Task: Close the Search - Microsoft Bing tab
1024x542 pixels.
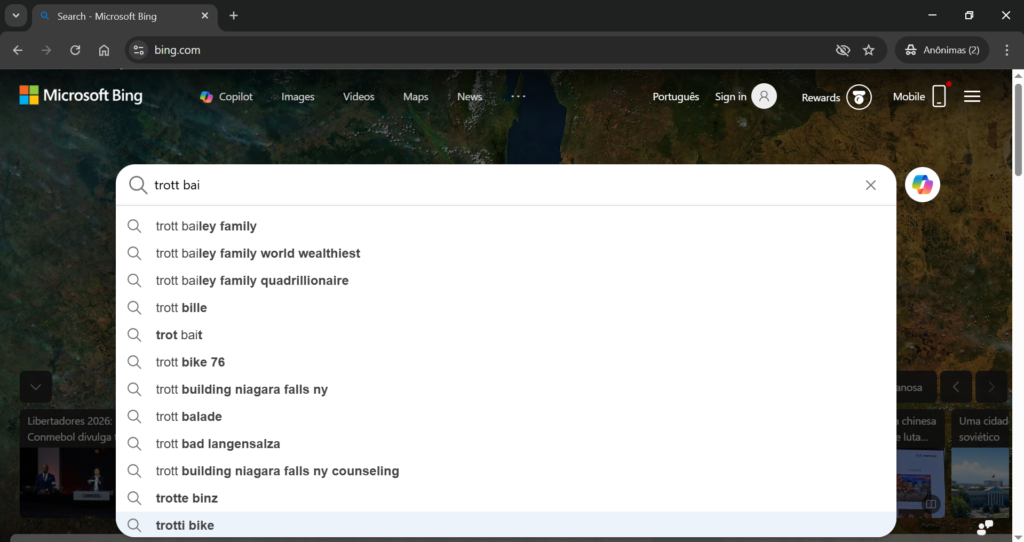Action: [x=204, y=16]
